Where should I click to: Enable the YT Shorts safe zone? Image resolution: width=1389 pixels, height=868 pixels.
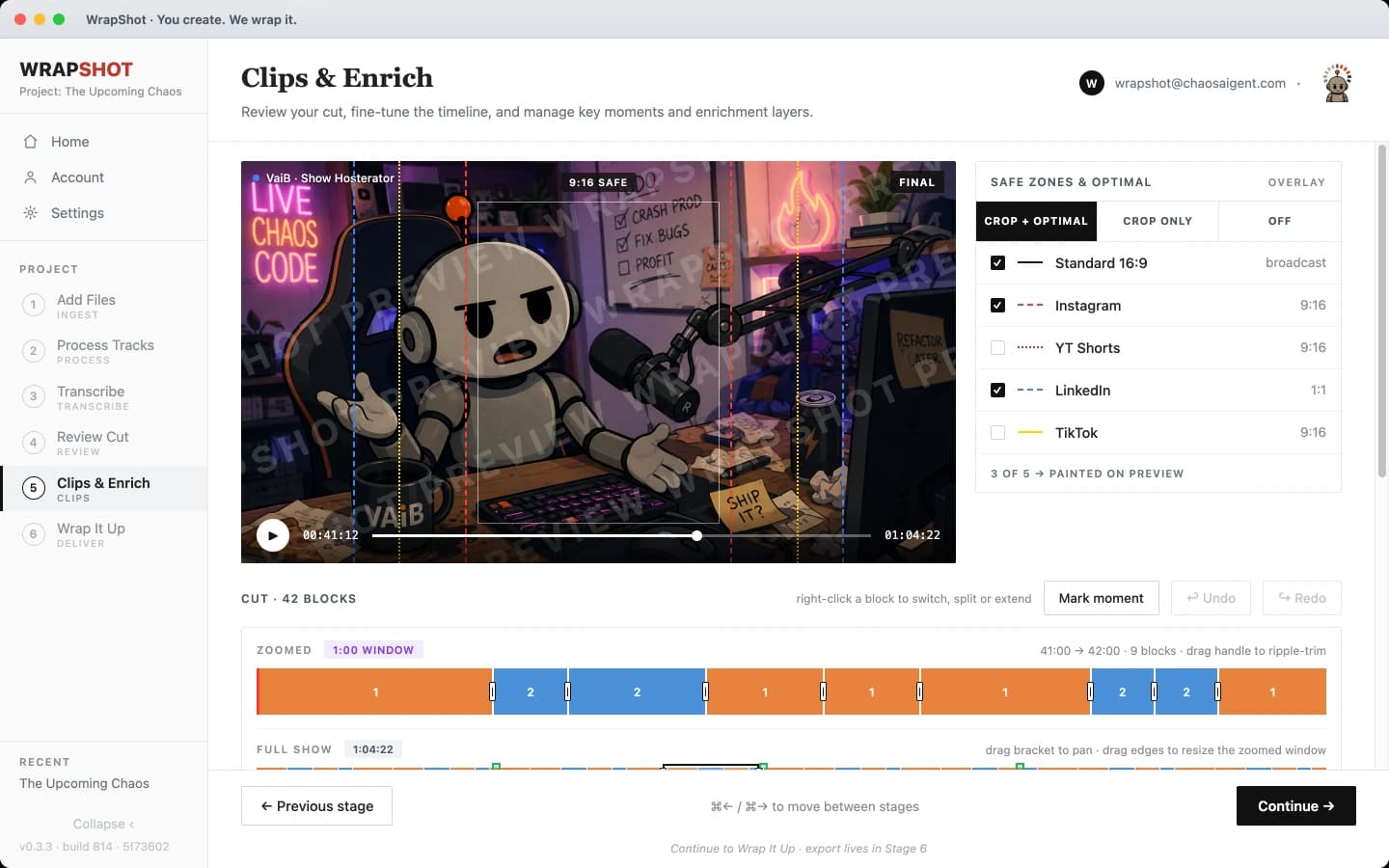997,348
